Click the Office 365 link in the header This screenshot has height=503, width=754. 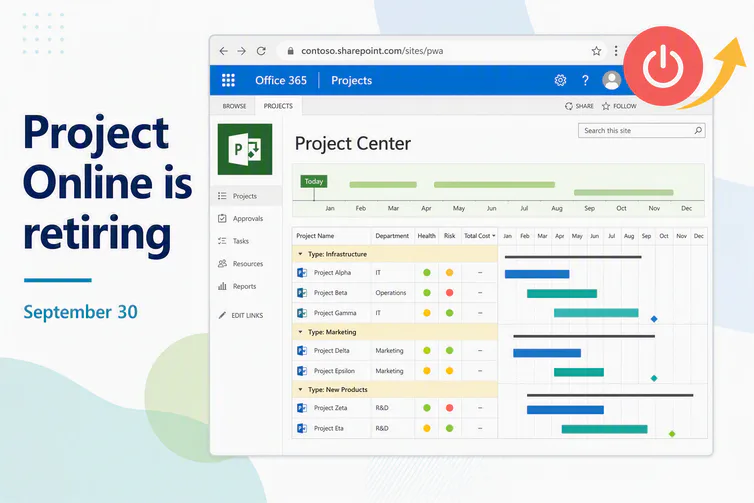tap(281, 80)
